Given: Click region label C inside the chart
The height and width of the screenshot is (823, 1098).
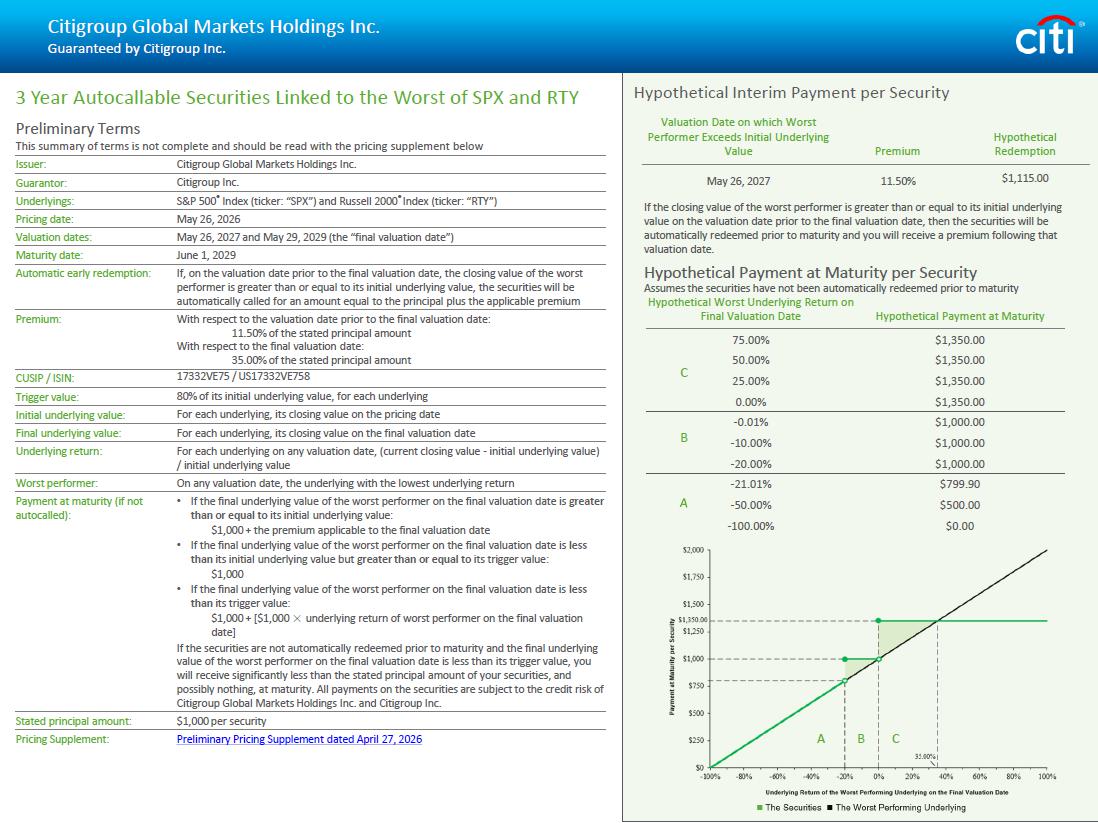Looking at the screenshot, I should click(x=895, y=739).
